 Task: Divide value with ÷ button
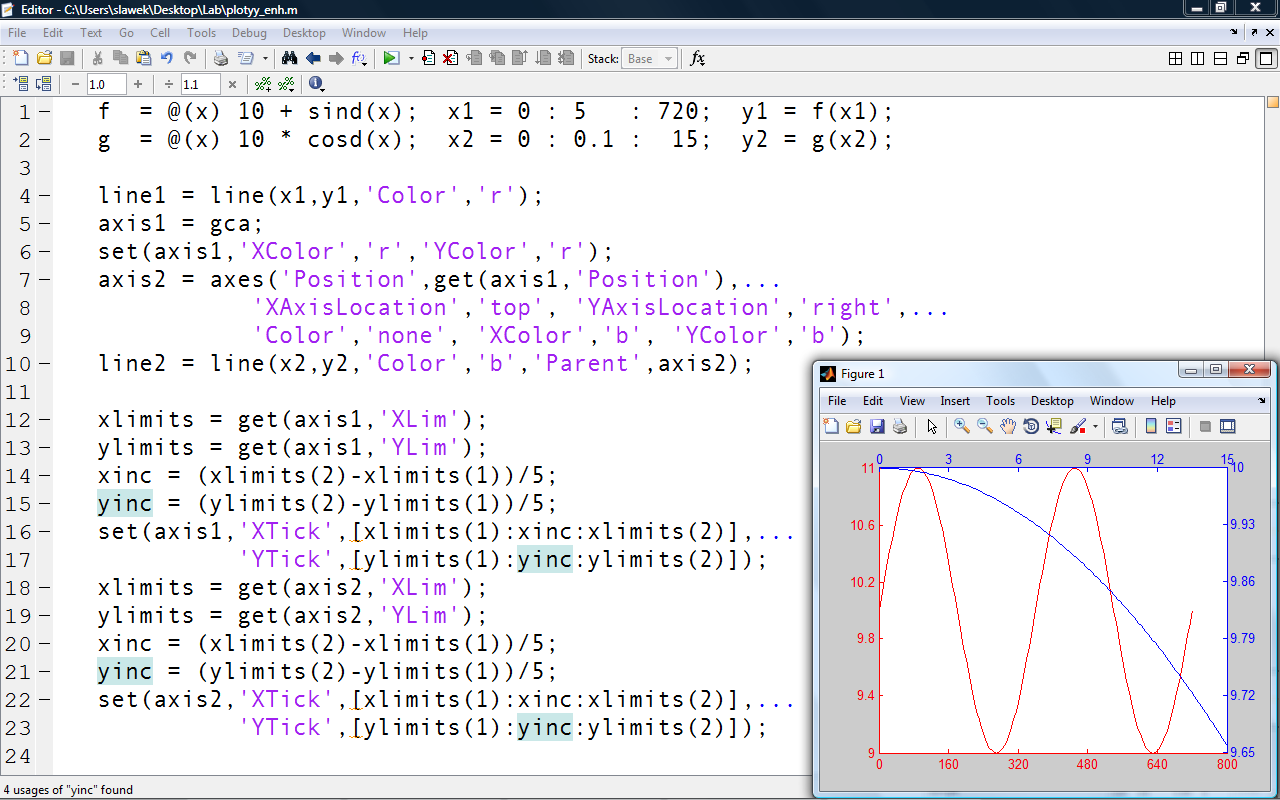pyautogui.click(x=170, y=84)
